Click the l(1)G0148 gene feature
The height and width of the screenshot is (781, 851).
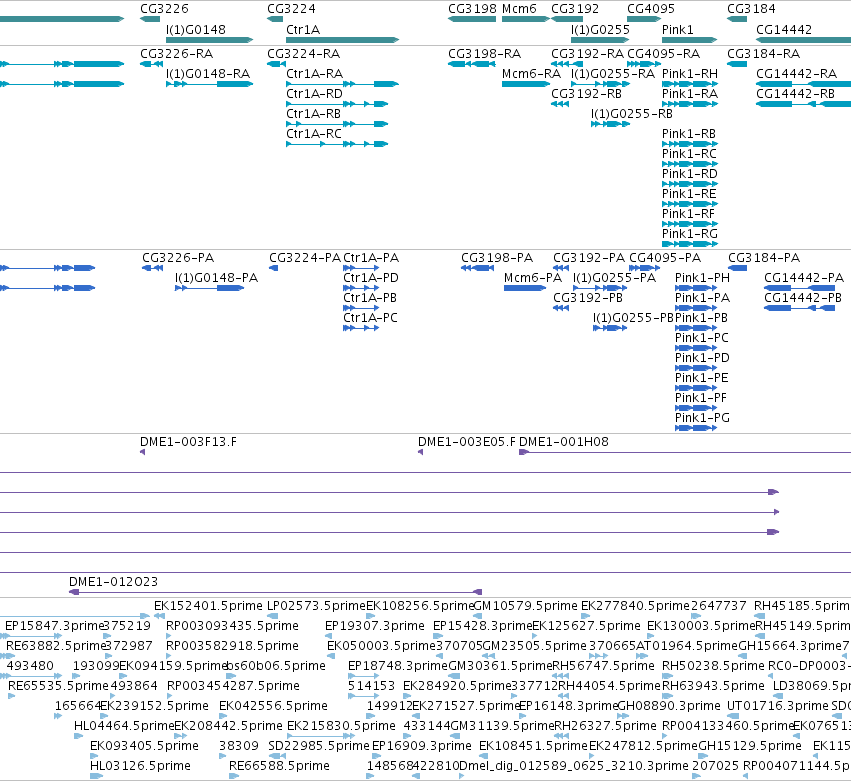(x=209, y=40)
